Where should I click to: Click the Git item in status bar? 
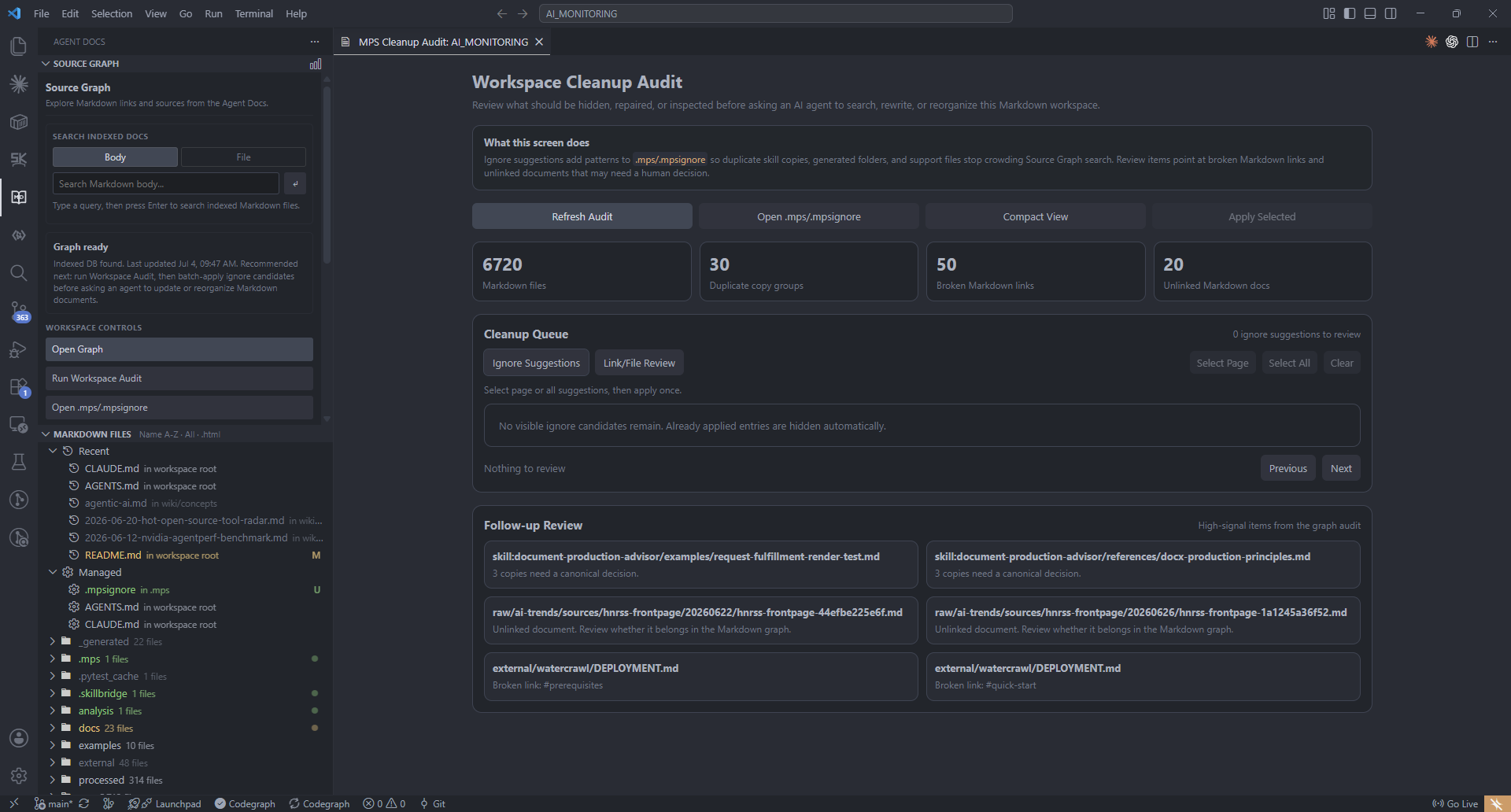click(x=433, y=803)
